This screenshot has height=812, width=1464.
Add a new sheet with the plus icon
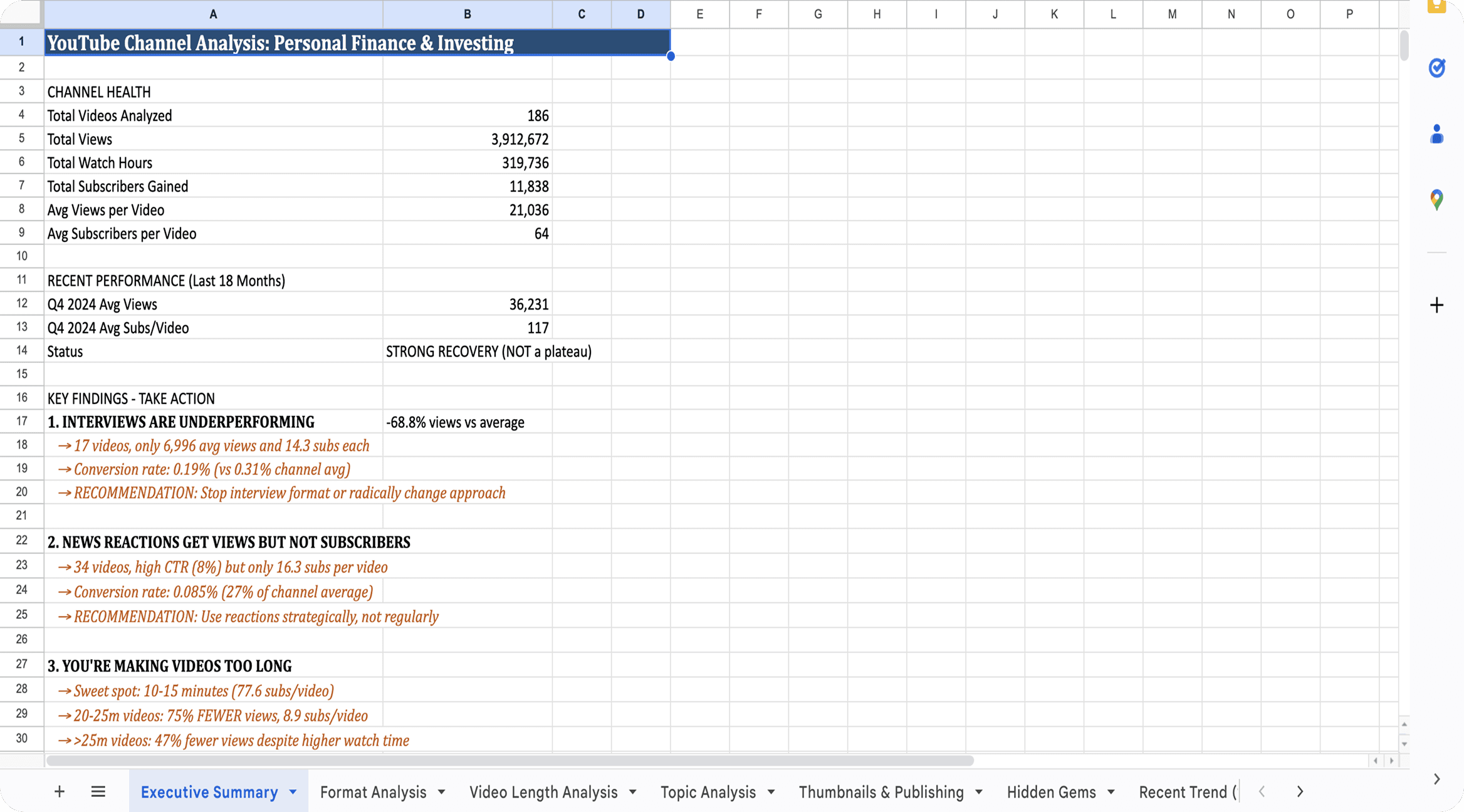[x=59, y=791]
